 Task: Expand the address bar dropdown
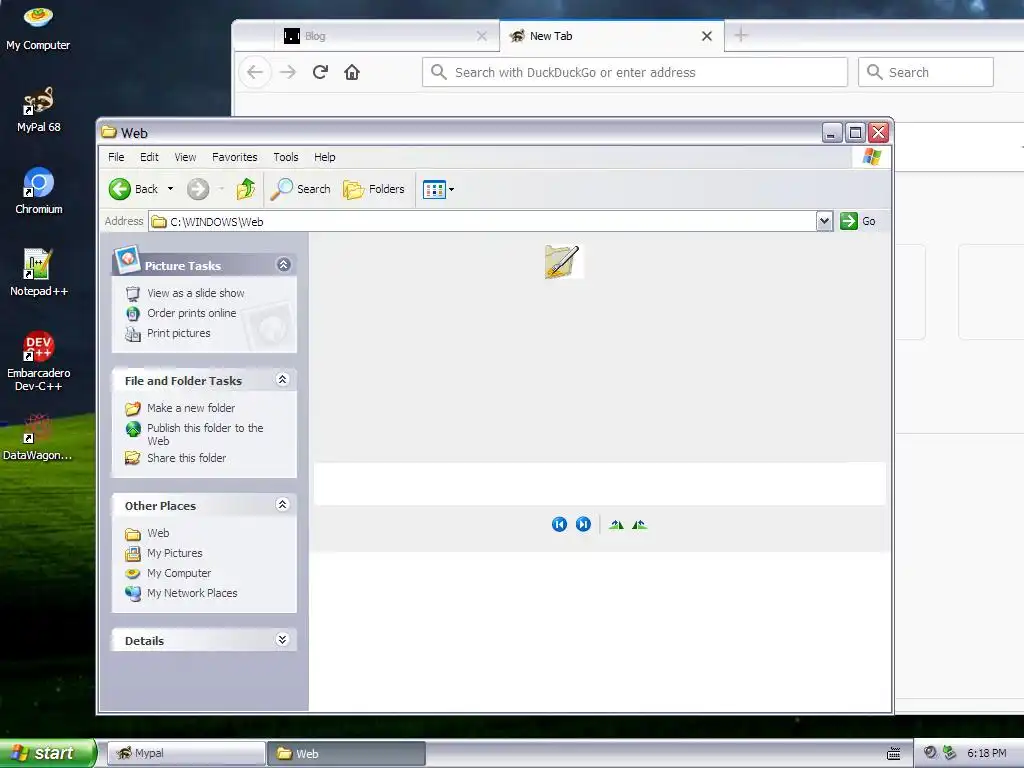pos(824,221)
